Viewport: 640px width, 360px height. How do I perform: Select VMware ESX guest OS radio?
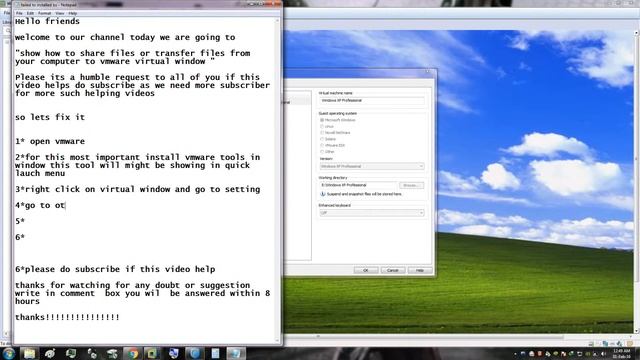[322, 145]
